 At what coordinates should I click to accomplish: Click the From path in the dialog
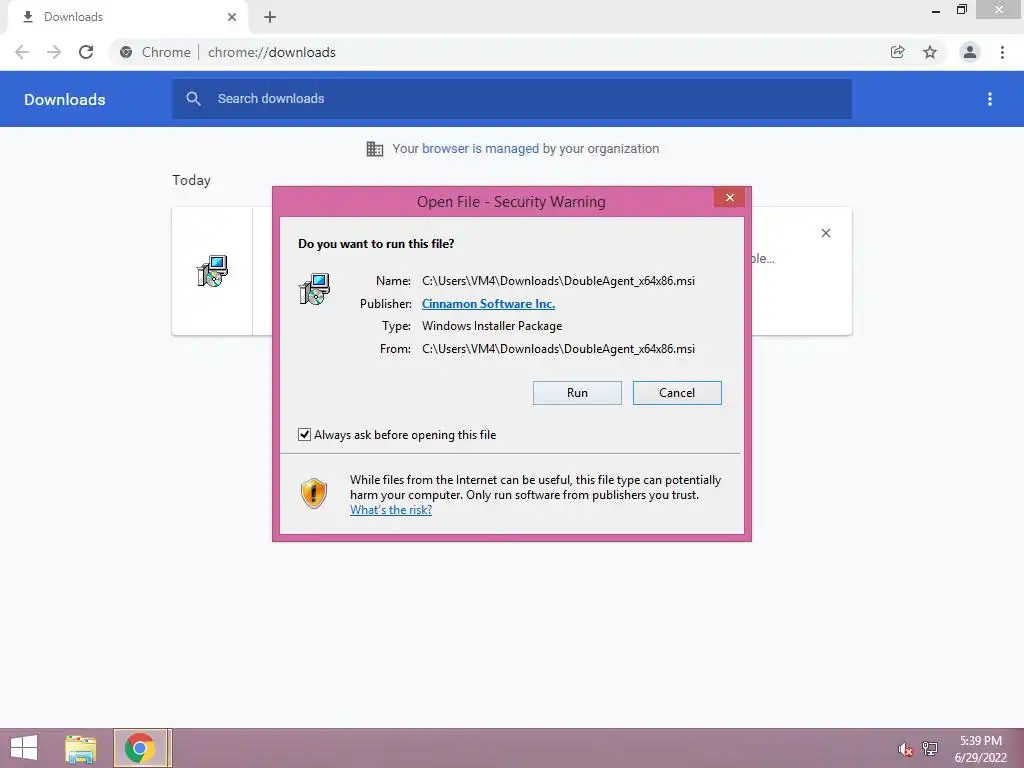(558, 349)
